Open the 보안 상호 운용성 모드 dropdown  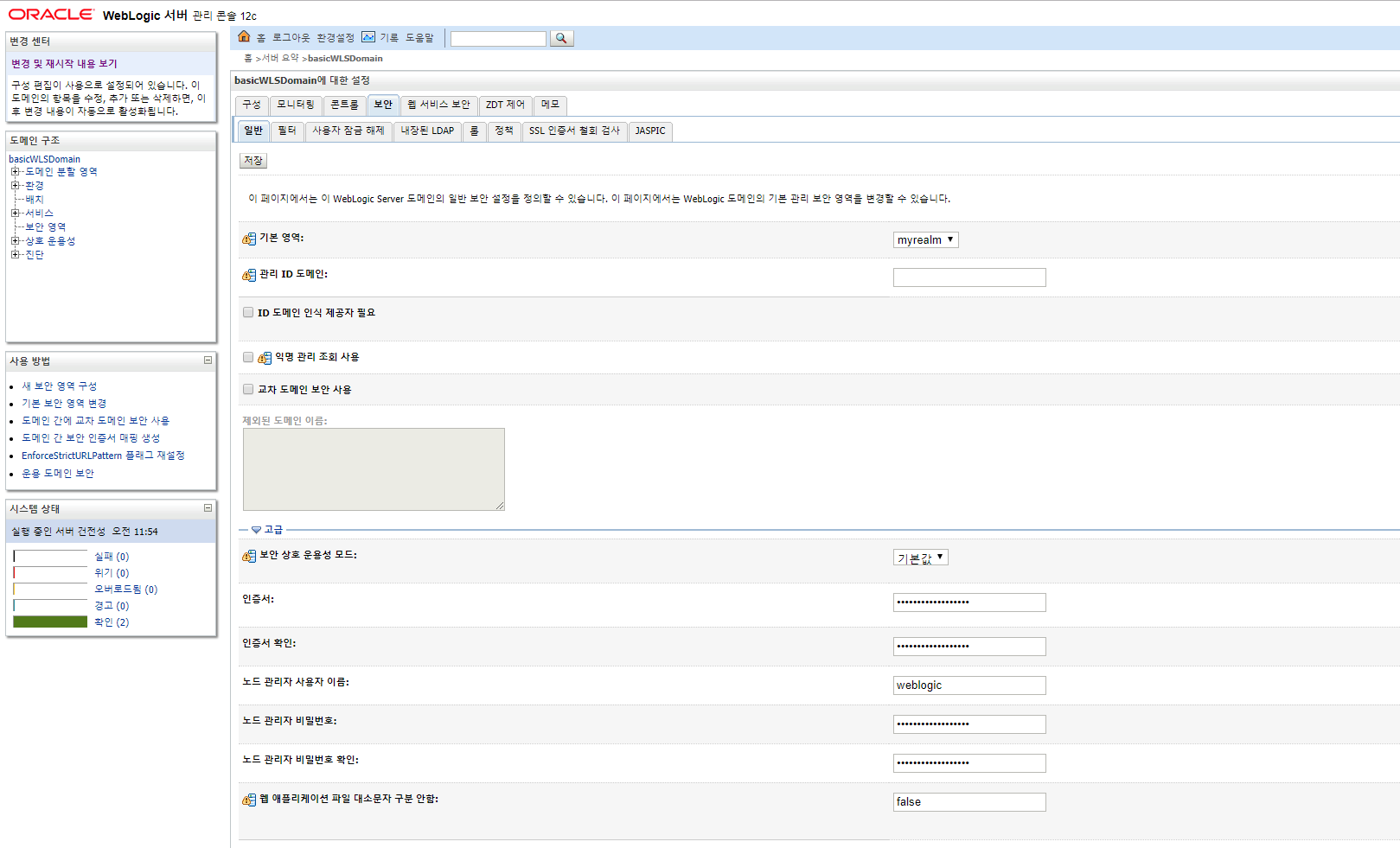coord(920,558)
